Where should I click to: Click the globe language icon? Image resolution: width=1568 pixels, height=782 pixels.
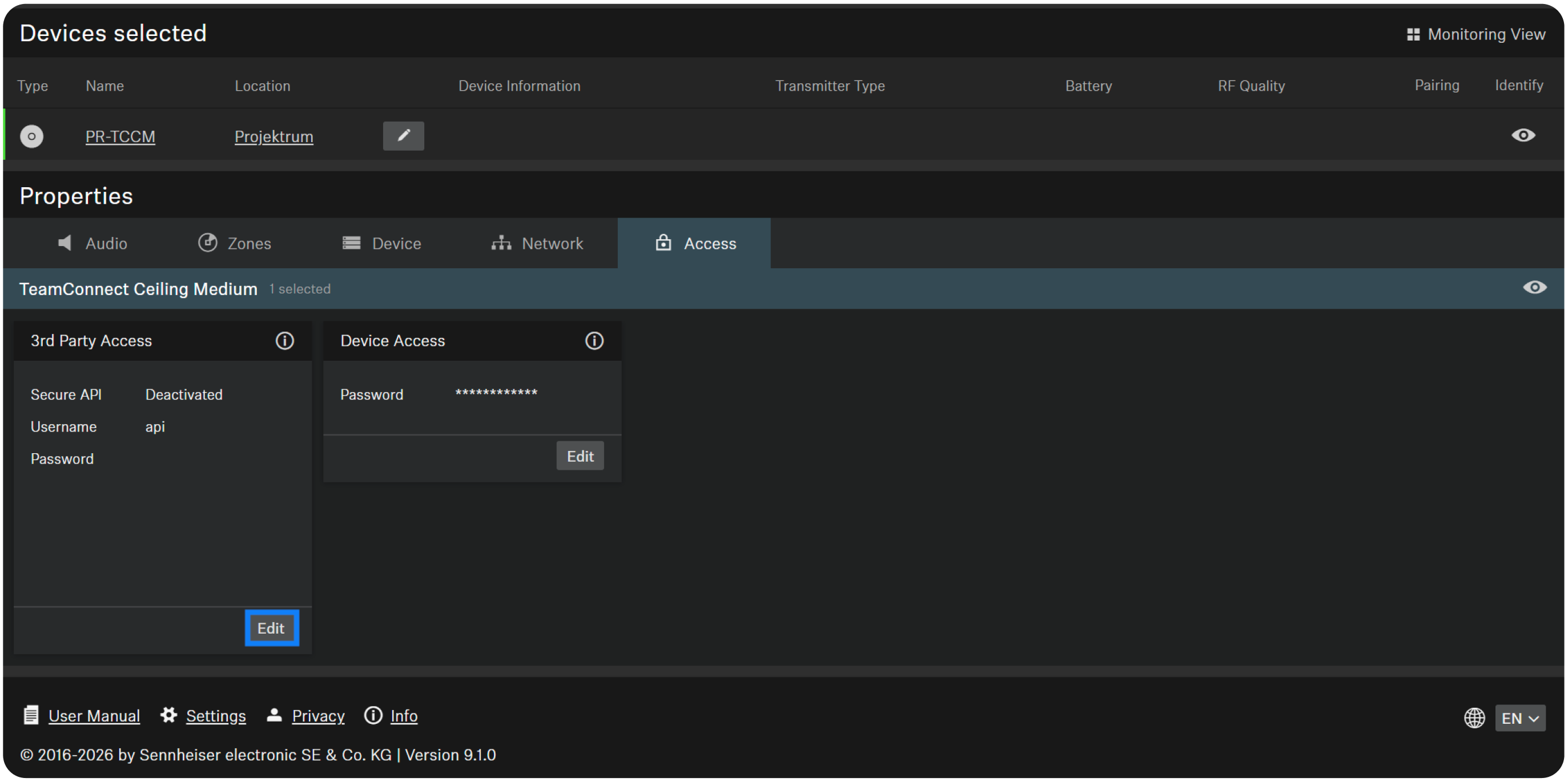(x=1474, y=718)
